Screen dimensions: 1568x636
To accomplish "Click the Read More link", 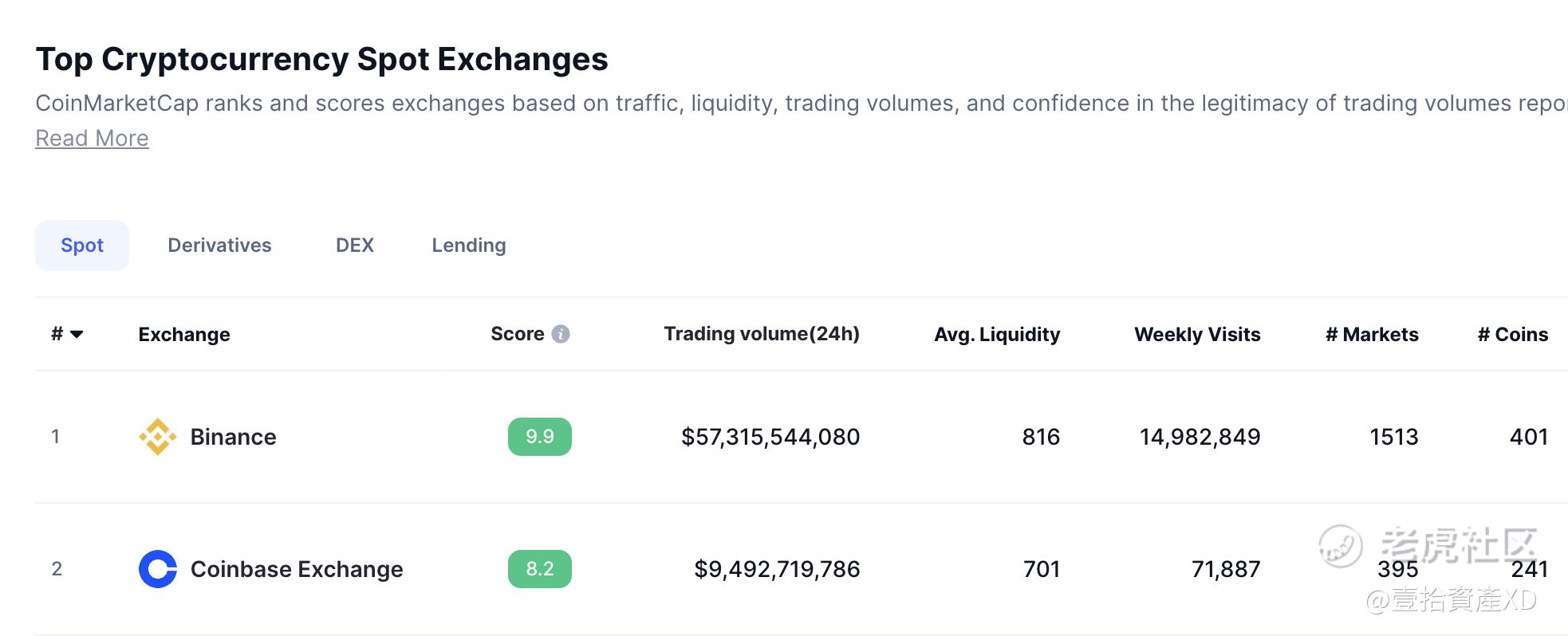I will [x=92, y=139].
